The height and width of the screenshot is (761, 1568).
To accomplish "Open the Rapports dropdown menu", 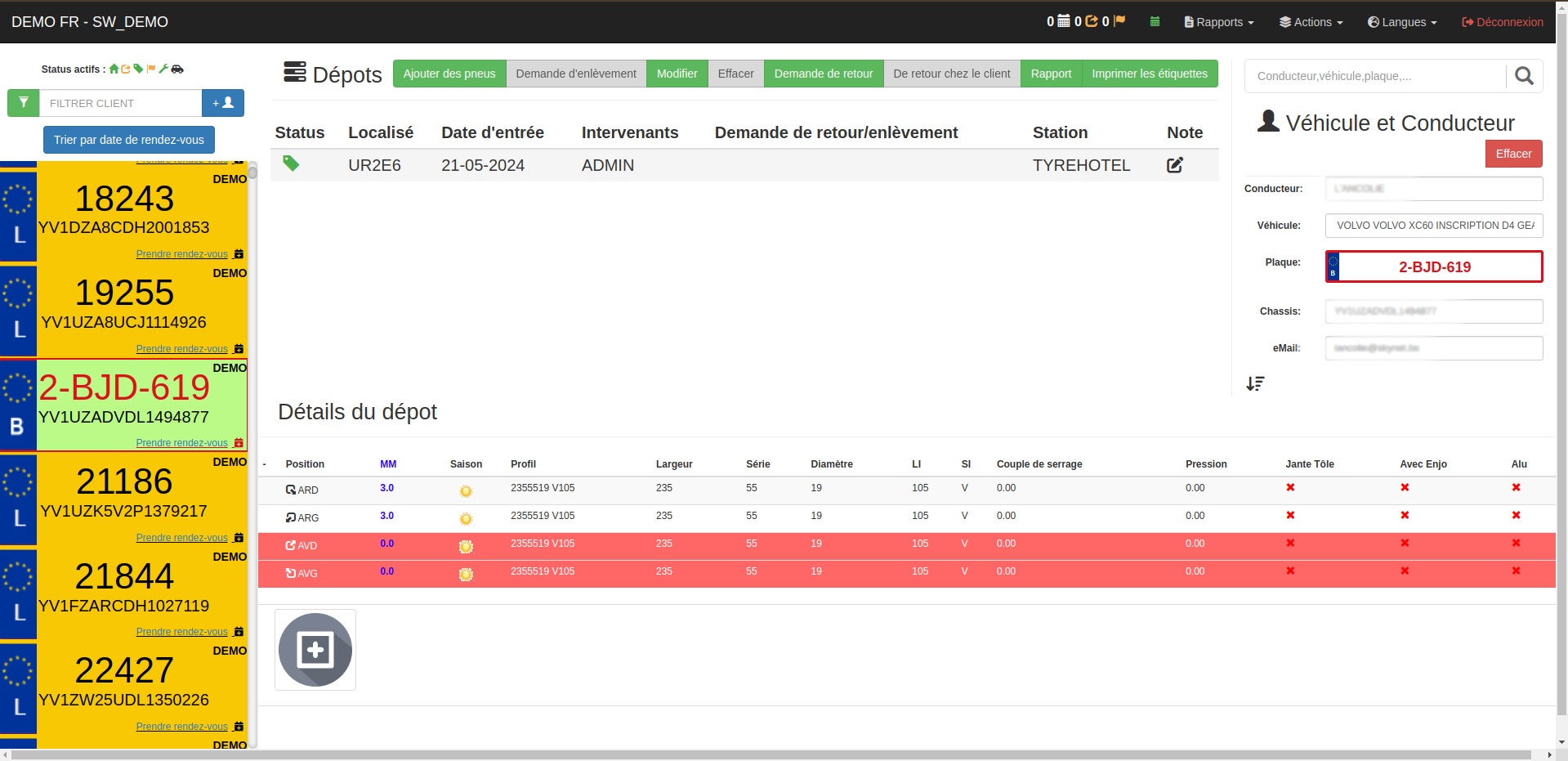I will [1218, 22].
